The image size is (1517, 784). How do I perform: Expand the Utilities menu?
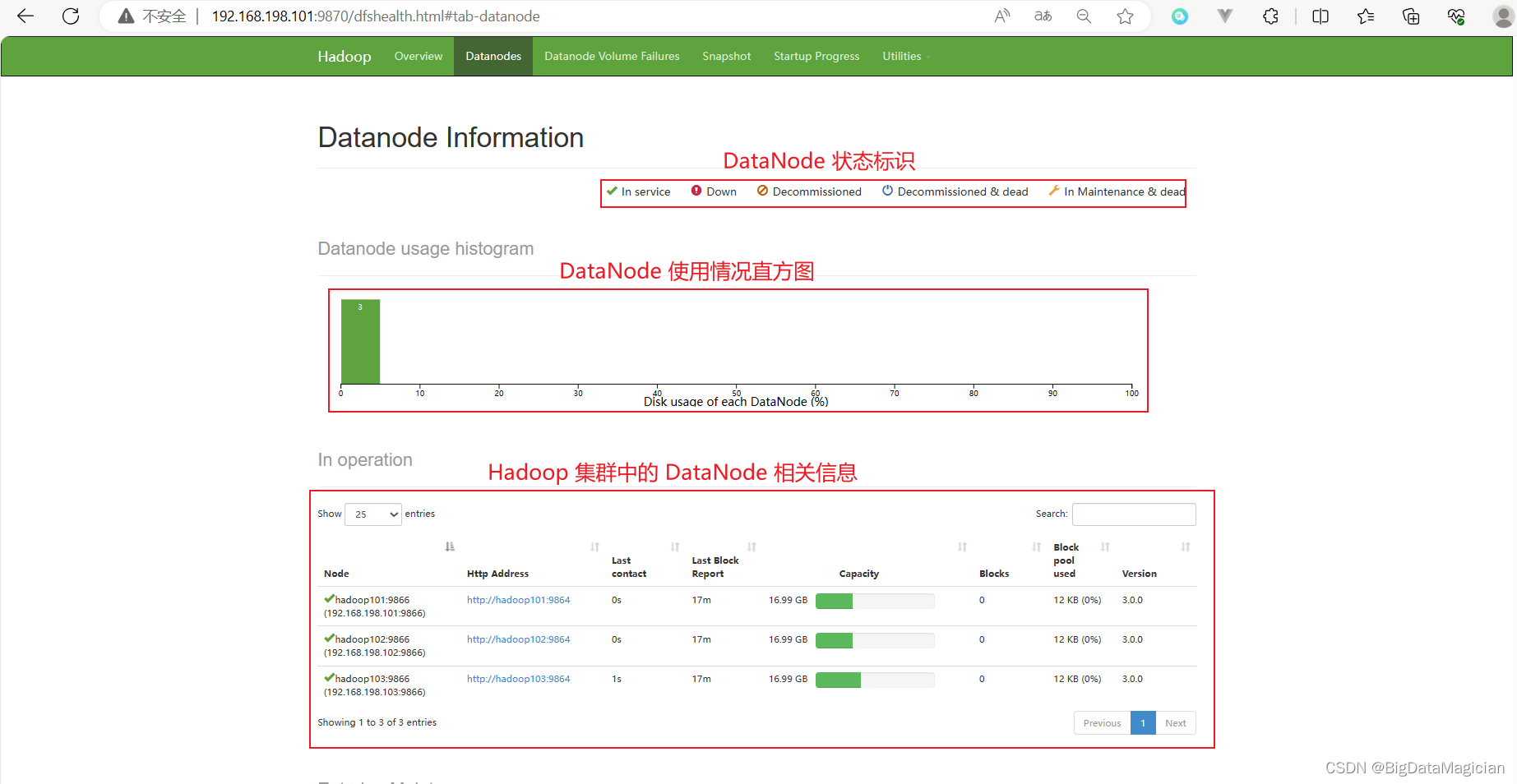point(906,56)
